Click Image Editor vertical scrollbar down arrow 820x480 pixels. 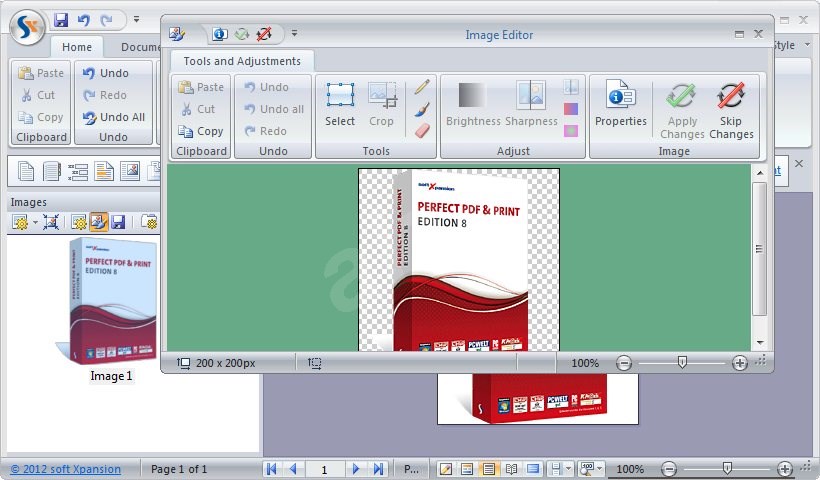(x=760, y=343)
